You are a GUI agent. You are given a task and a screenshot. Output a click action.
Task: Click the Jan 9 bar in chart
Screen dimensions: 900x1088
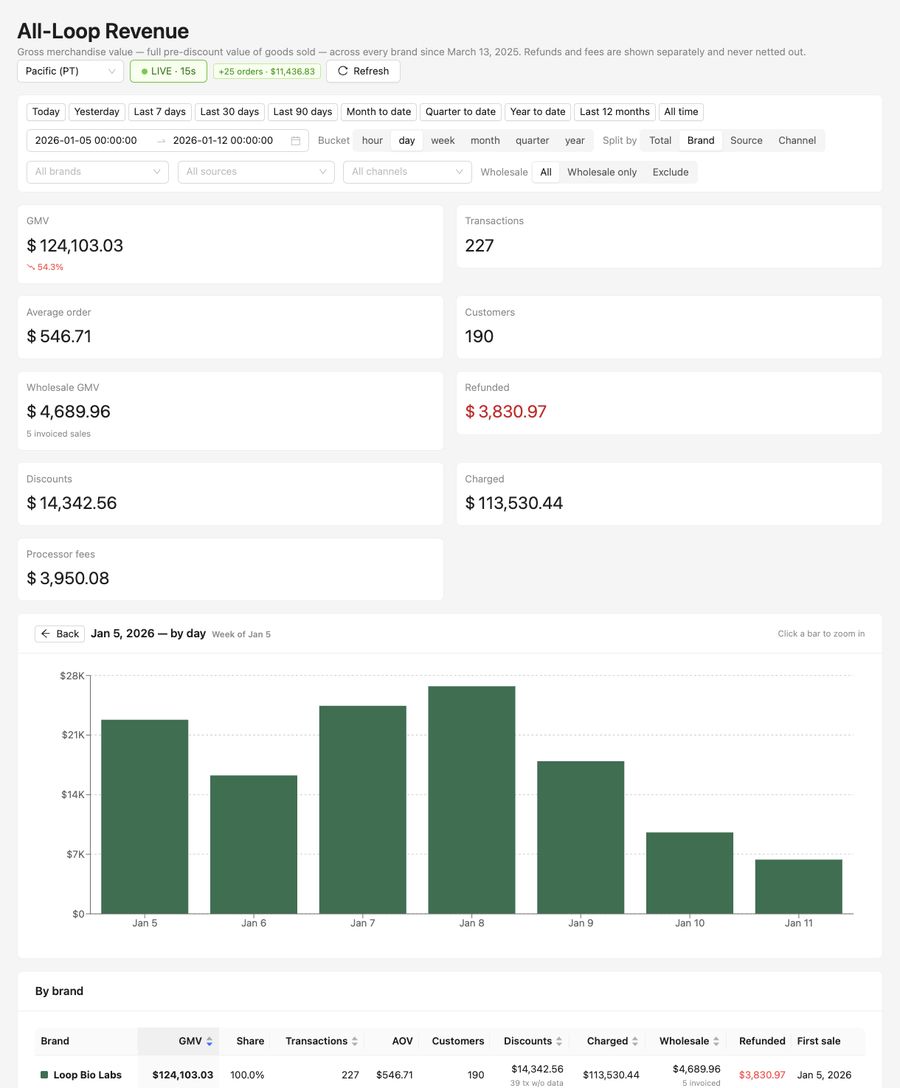pos(581,838)
